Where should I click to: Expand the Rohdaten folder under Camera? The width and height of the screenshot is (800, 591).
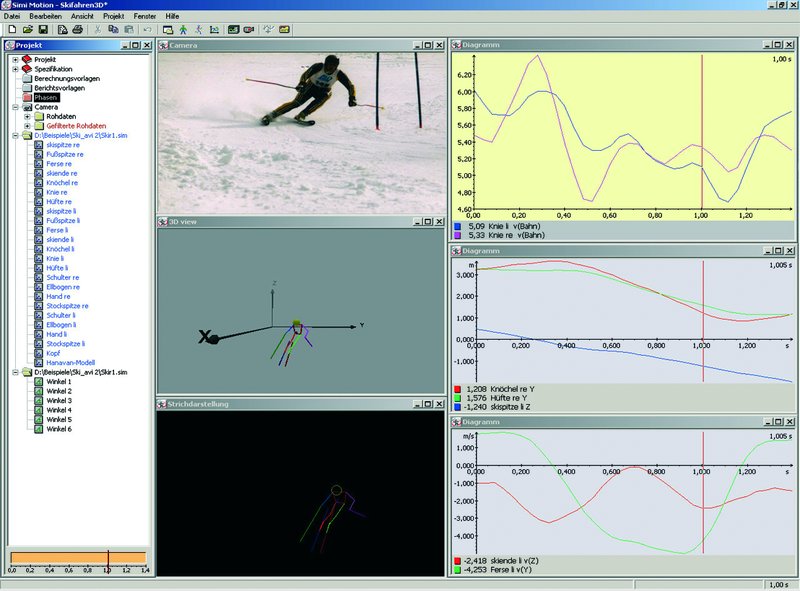(27, 116)
